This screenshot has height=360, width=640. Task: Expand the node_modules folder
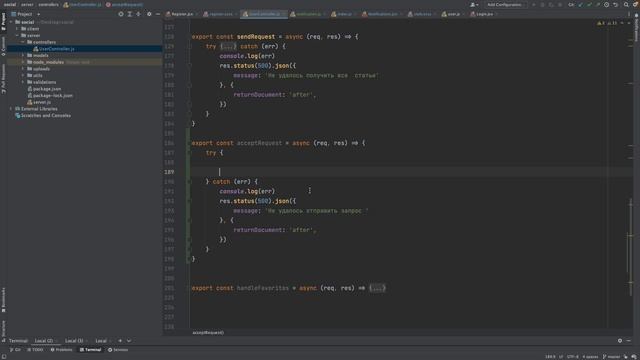click(23, 62)
